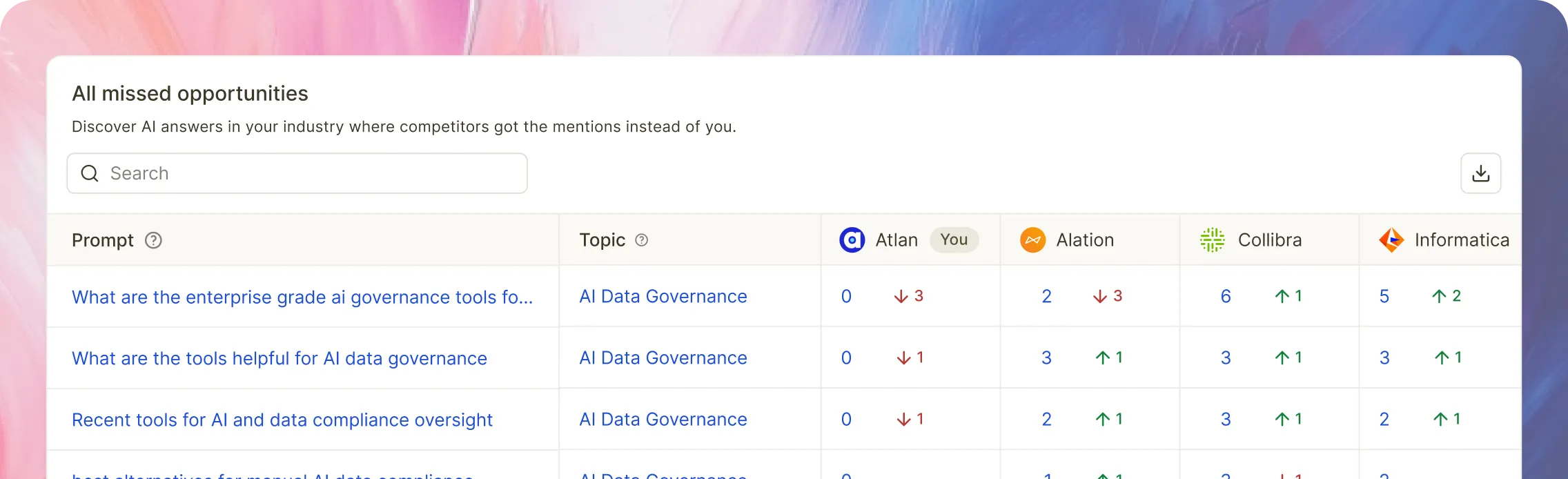This screenshot has height=479, width=1568.
Task: Click the Collibra logo icon
Action: point(1212,240)
